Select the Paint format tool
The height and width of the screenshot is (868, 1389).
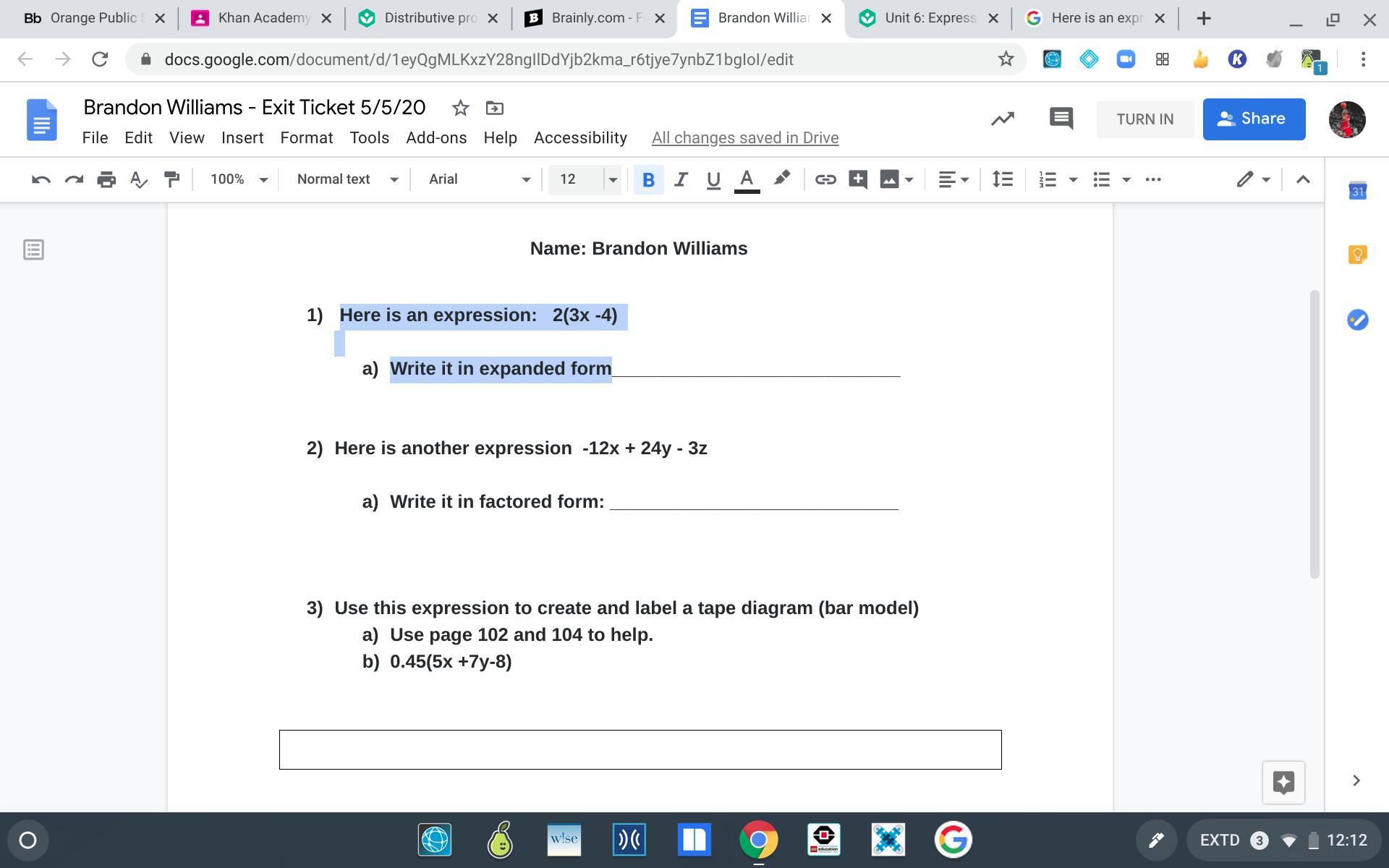point(171,179)
